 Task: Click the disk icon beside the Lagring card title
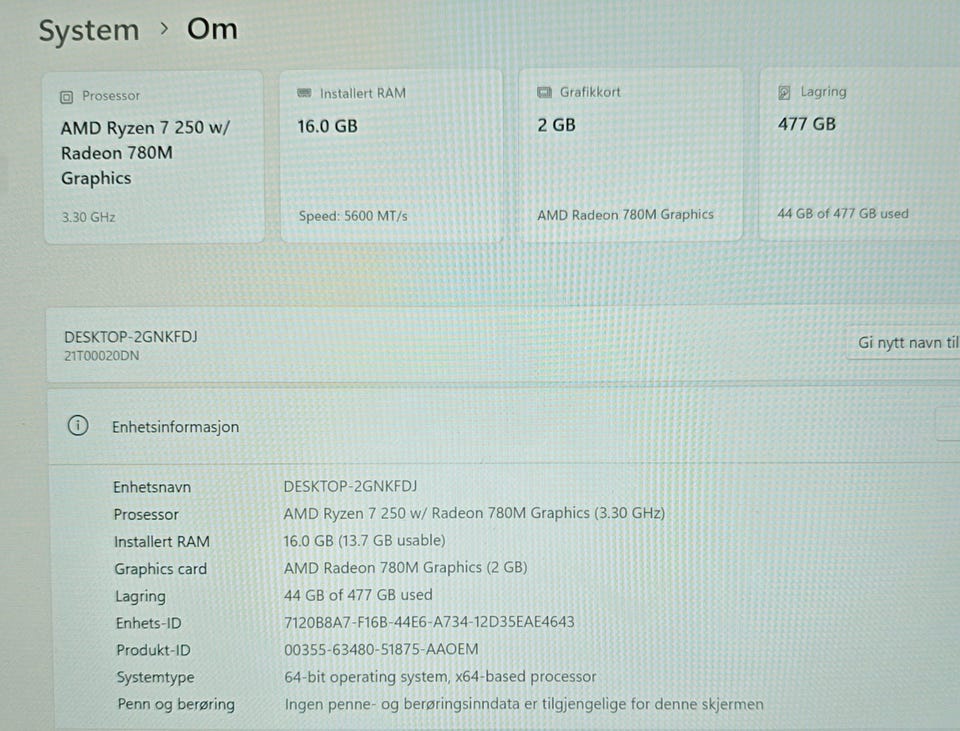tap(784, 92)
